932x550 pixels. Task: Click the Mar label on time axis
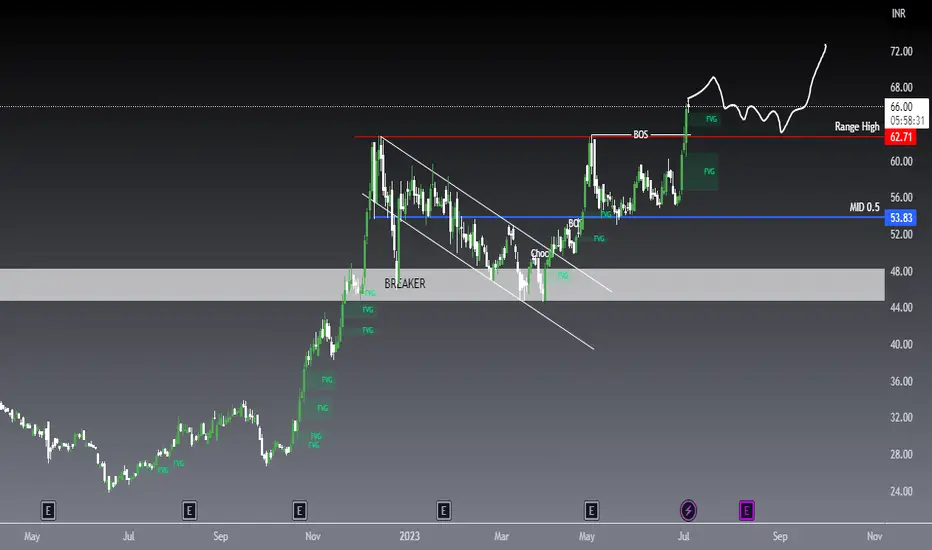[501, 536]
